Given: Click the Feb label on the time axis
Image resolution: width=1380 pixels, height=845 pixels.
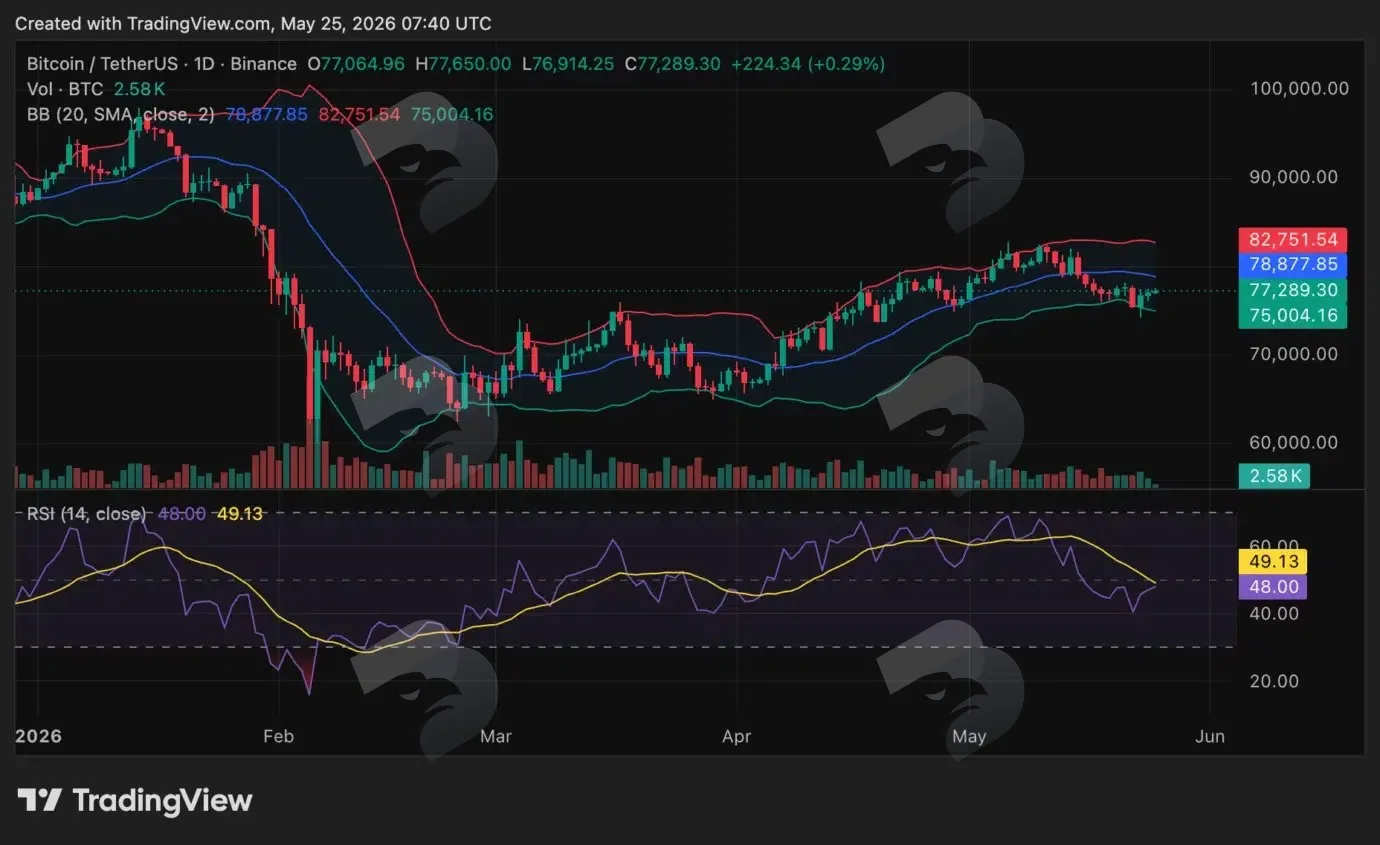Looking at the screenshot, I should tap(278, 737).
